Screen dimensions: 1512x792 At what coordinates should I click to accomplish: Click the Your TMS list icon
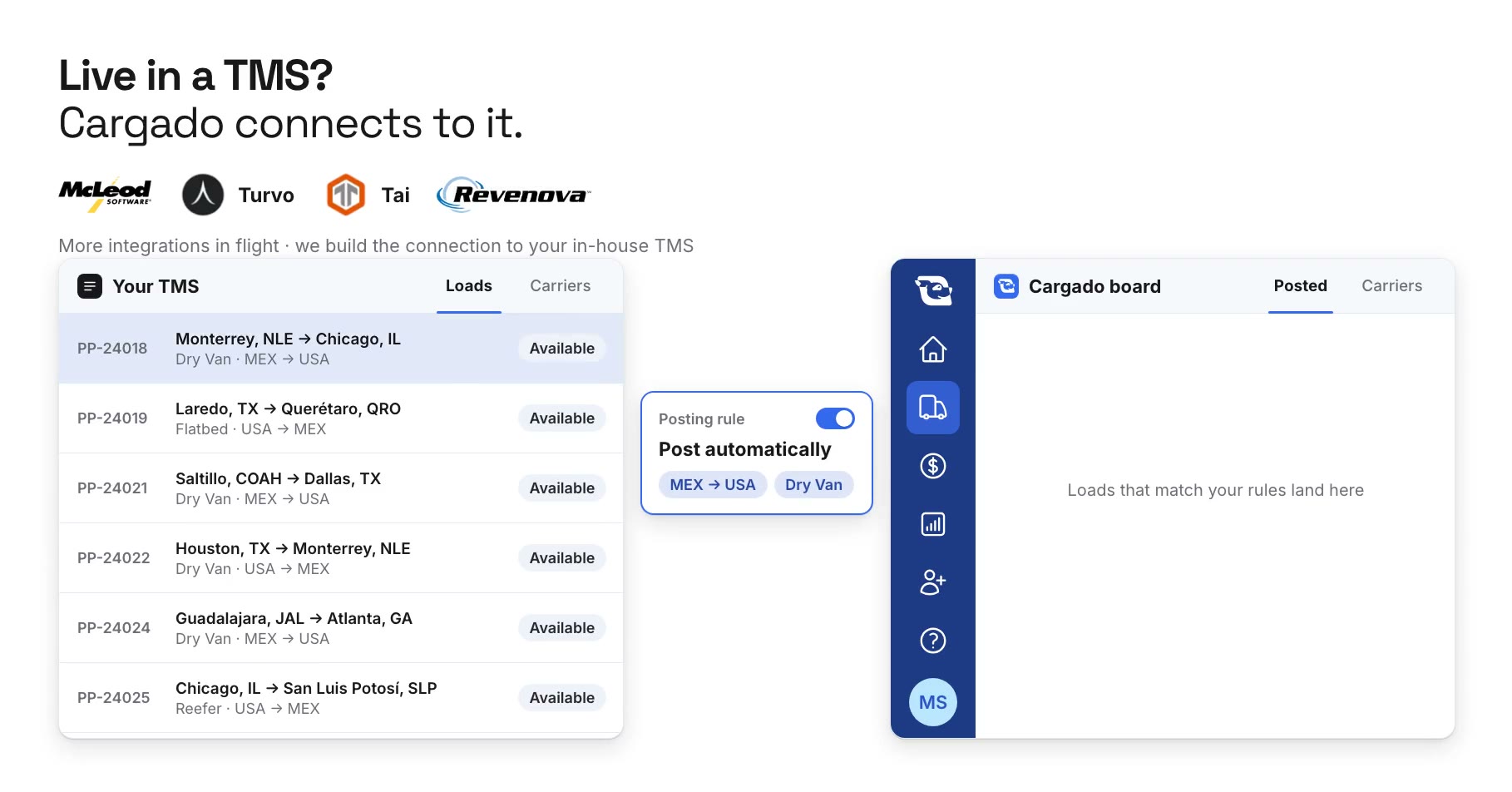click(x=90, y=286)
